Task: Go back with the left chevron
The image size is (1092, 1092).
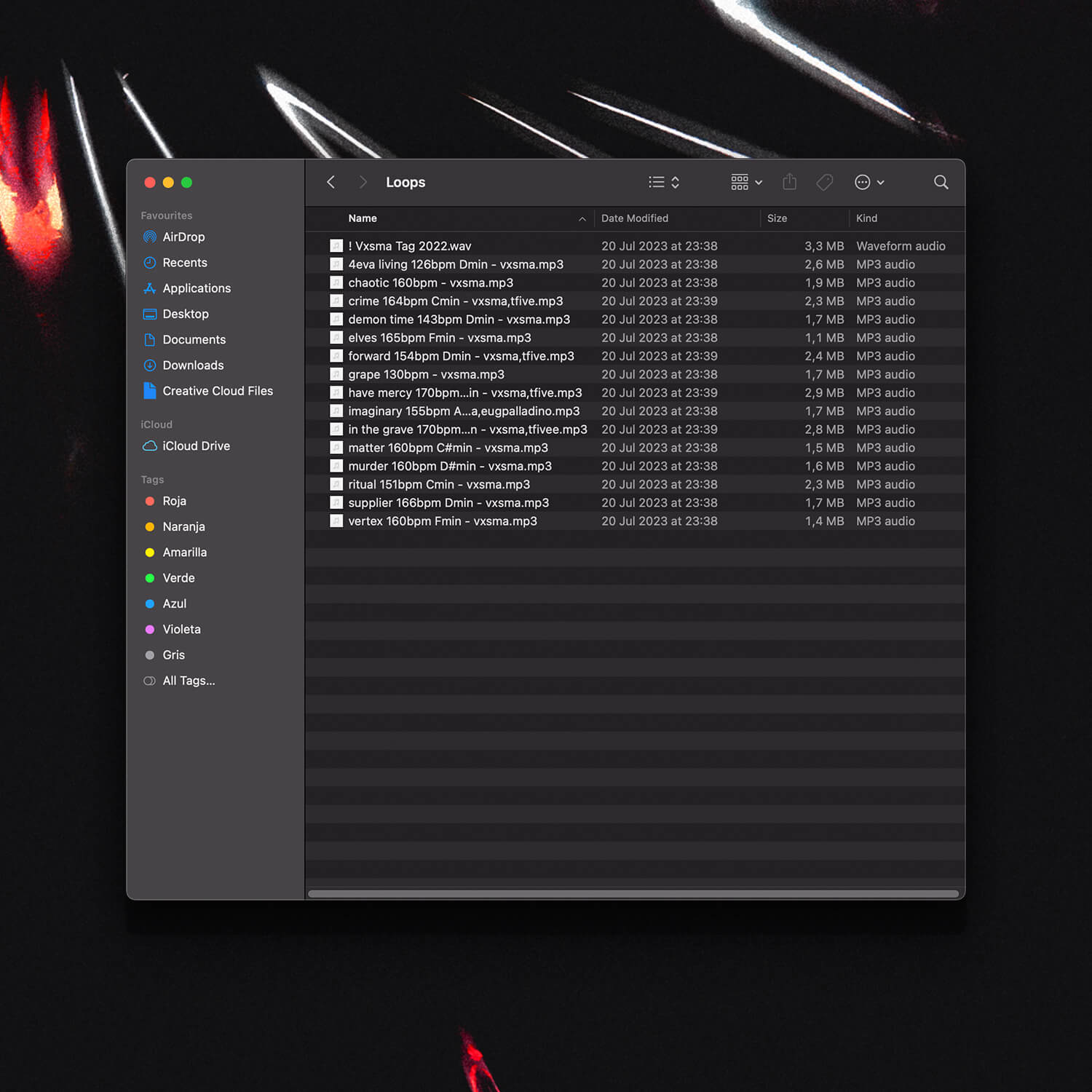Action: tap(331, 182)
